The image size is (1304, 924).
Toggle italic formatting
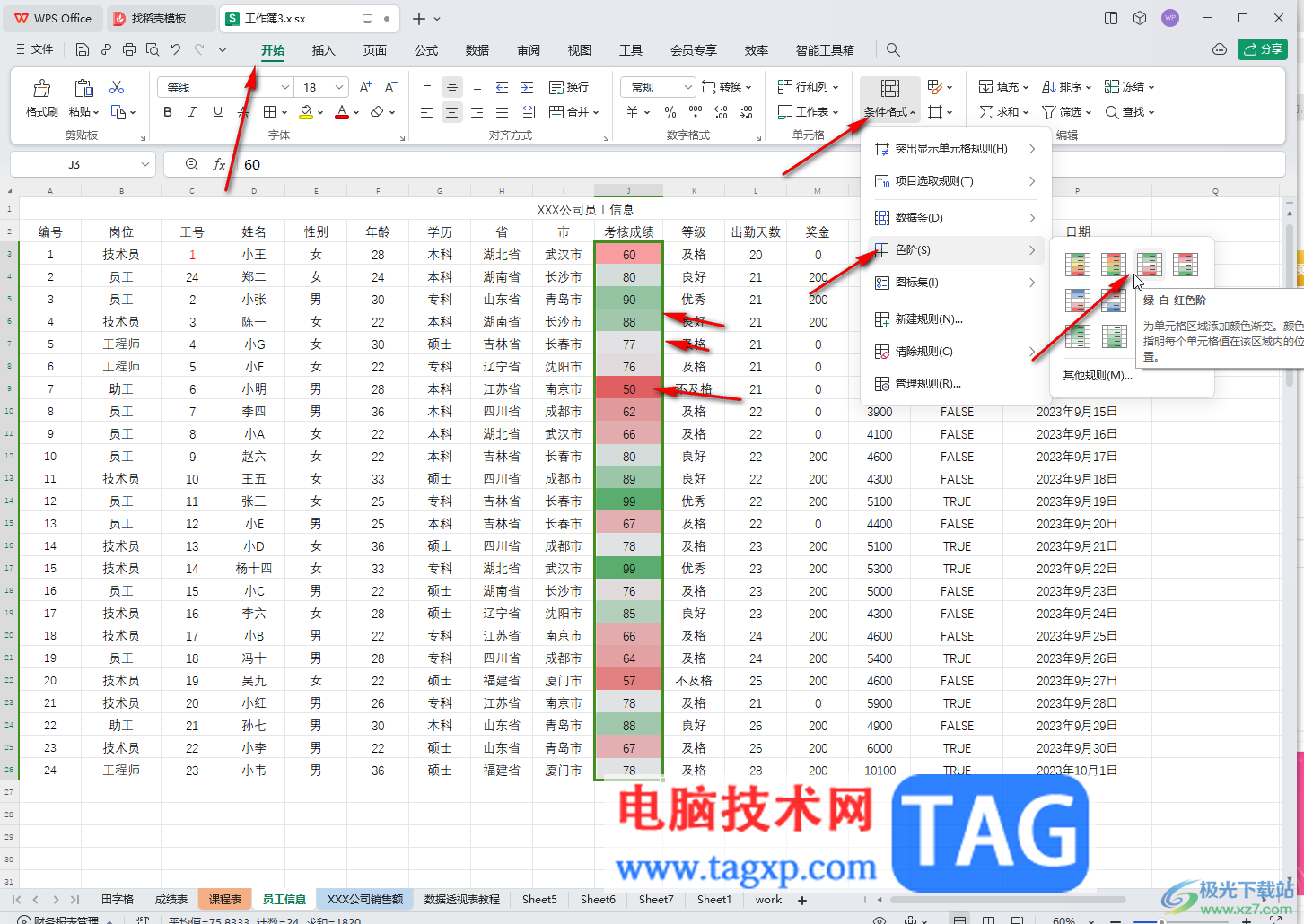[192, 112]
